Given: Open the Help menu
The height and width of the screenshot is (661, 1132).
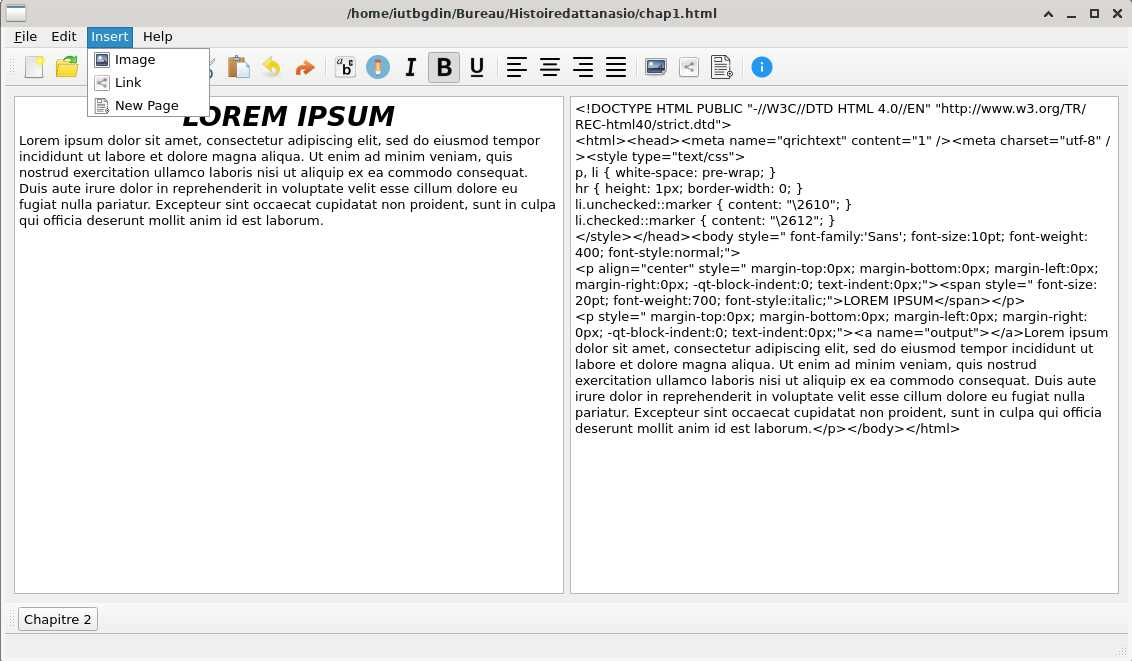Looking at the screenshot, I should coord(157,37).
